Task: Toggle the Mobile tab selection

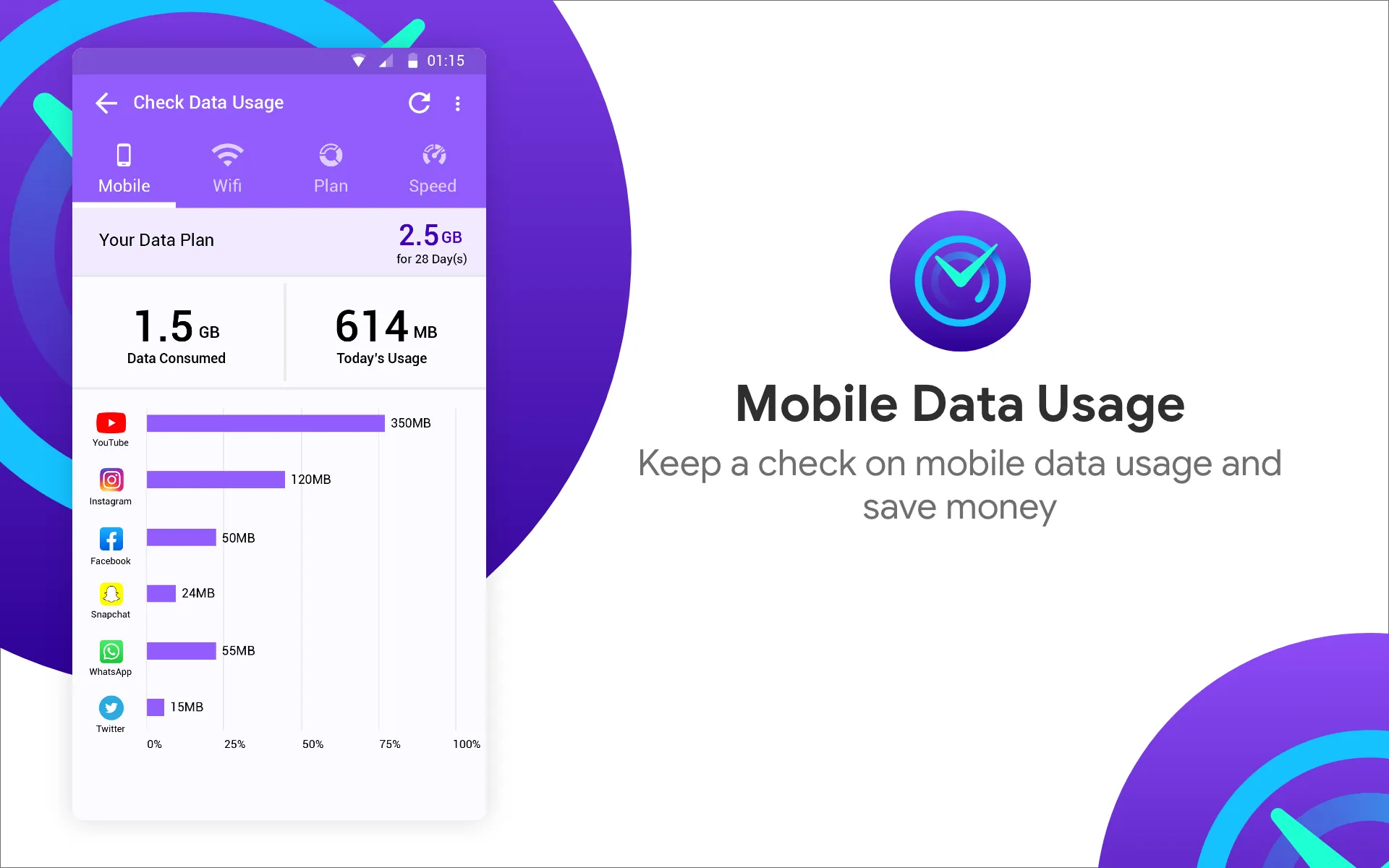Action: point(123,168)
